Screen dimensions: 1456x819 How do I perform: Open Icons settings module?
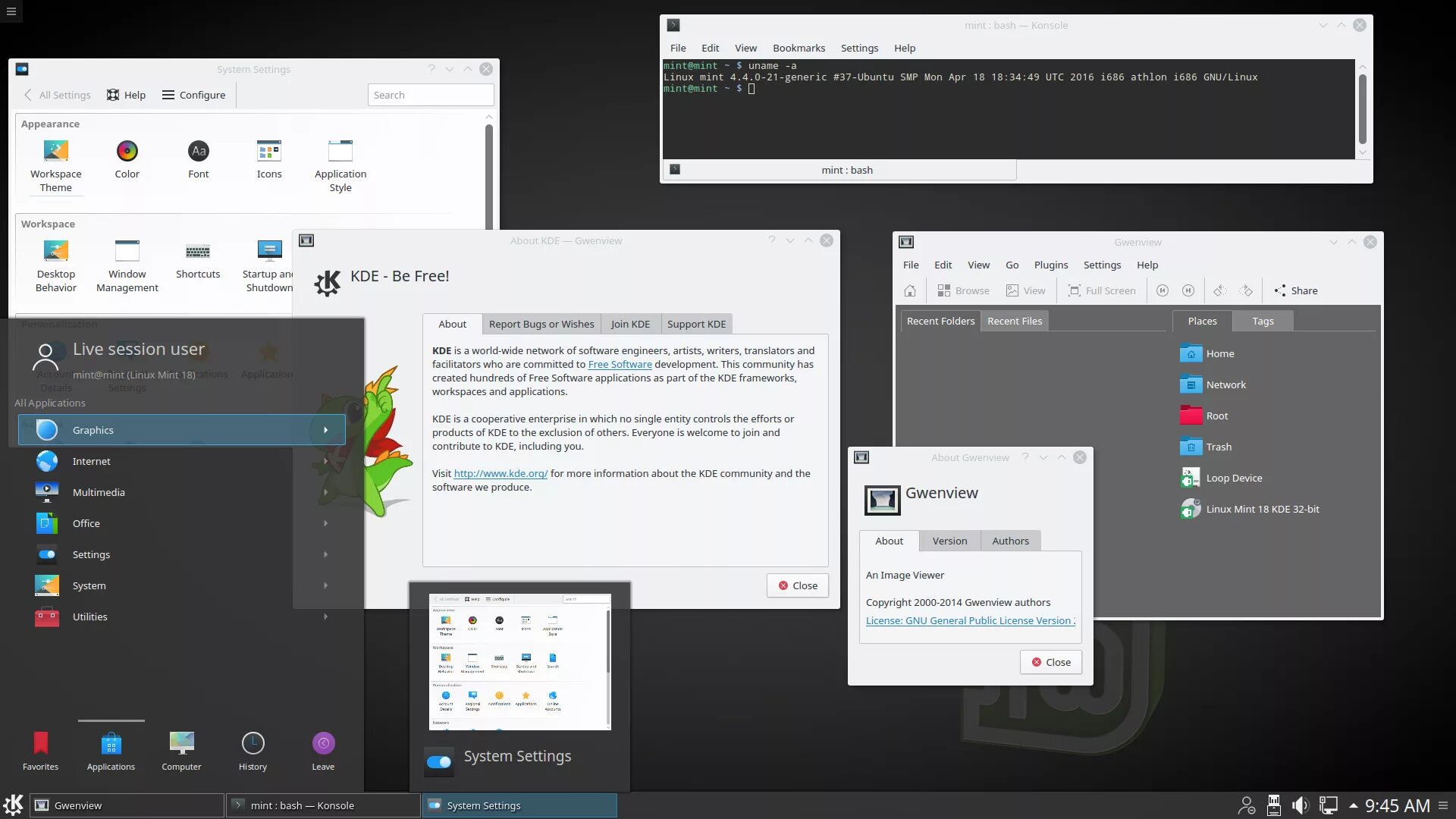pyautogui.click(x=268, y=159)
